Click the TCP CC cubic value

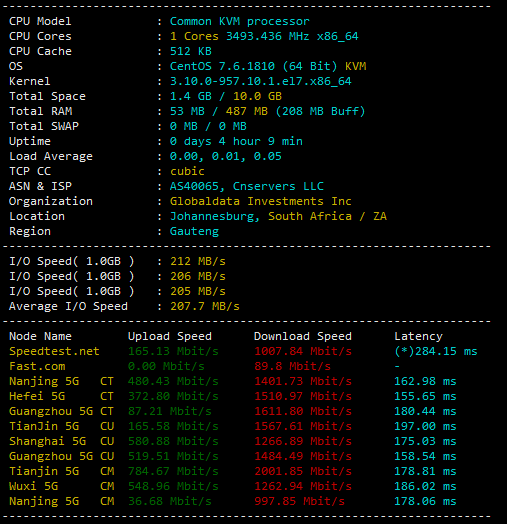click(x=187, y=171)
